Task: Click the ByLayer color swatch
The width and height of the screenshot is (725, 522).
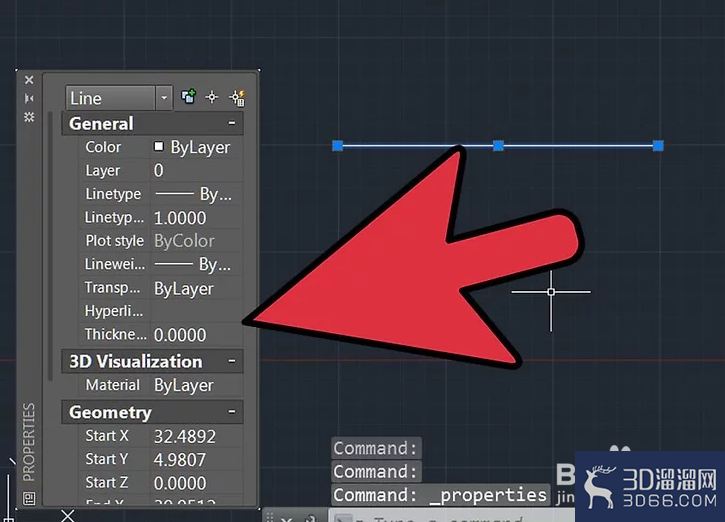Action: coord(159,147)
